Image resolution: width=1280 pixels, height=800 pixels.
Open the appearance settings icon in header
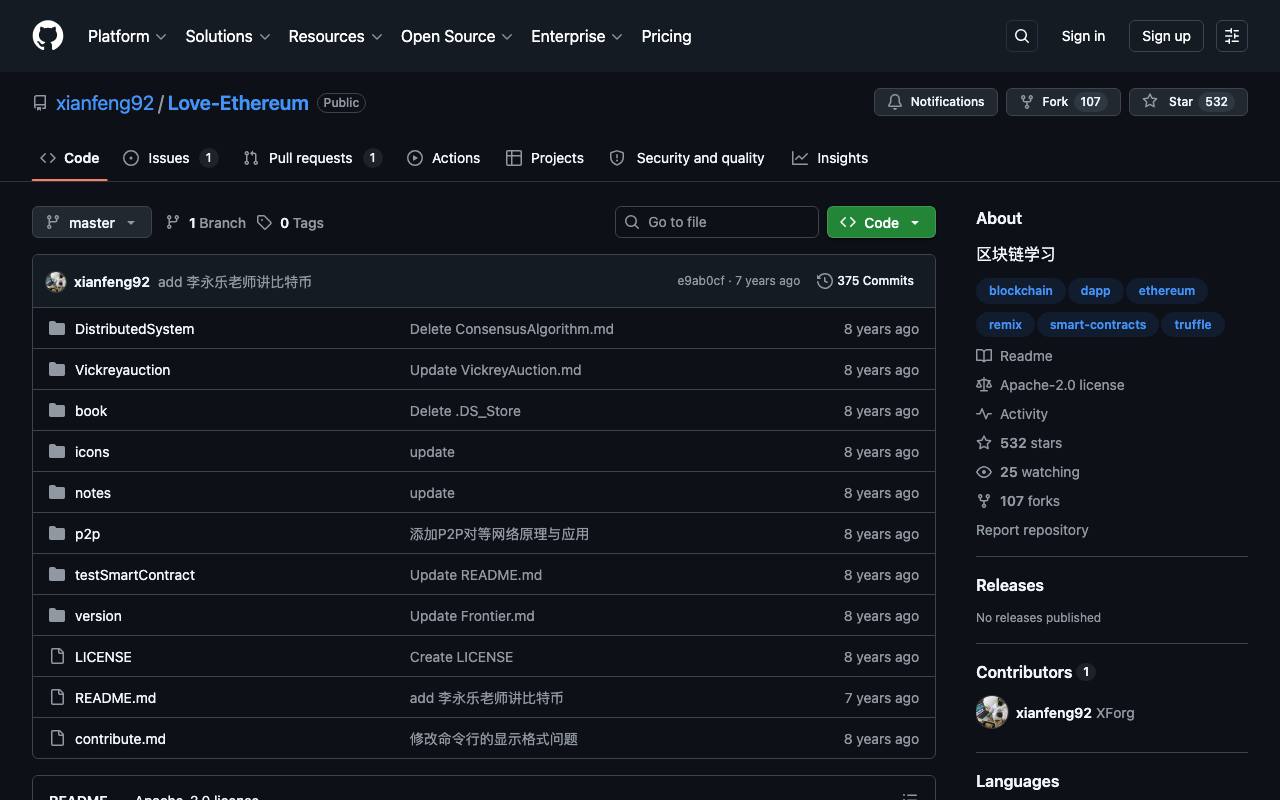point(1232,36)
